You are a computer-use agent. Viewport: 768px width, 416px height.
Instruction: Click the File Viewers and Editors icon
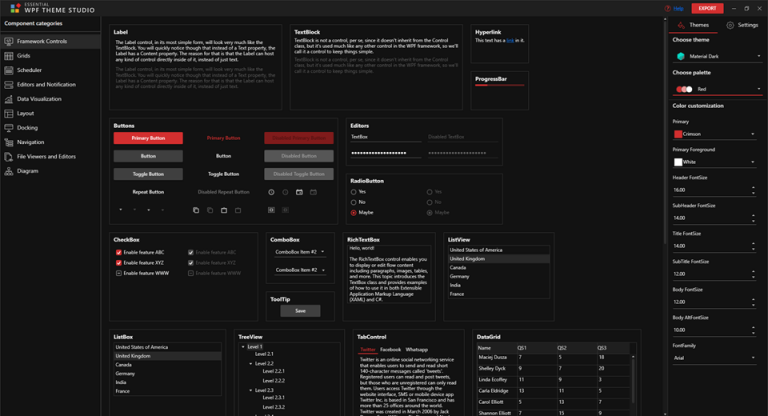[x=8, y=157]
